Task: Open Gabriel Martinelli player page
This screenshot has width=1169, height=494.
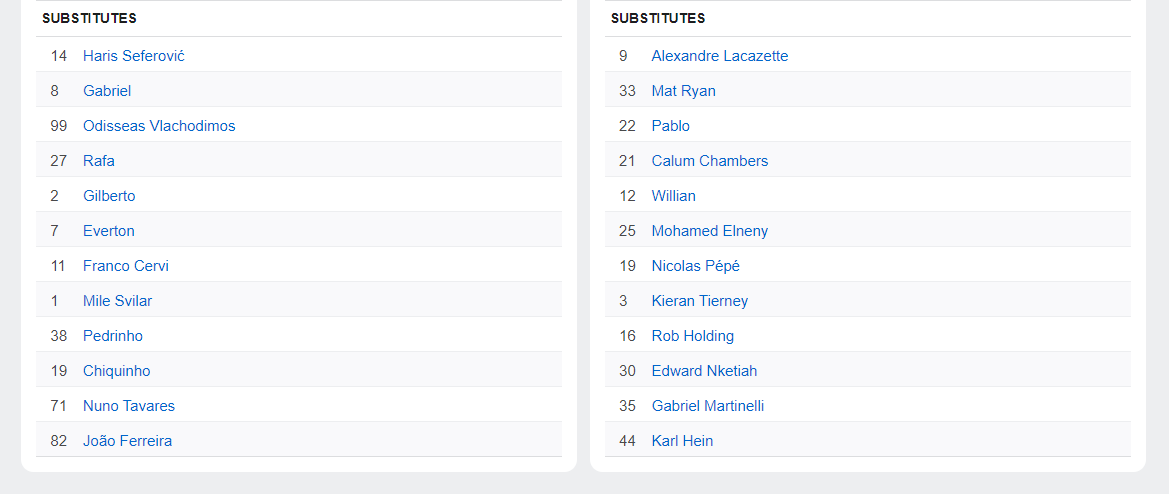Action: click(708, 406)
